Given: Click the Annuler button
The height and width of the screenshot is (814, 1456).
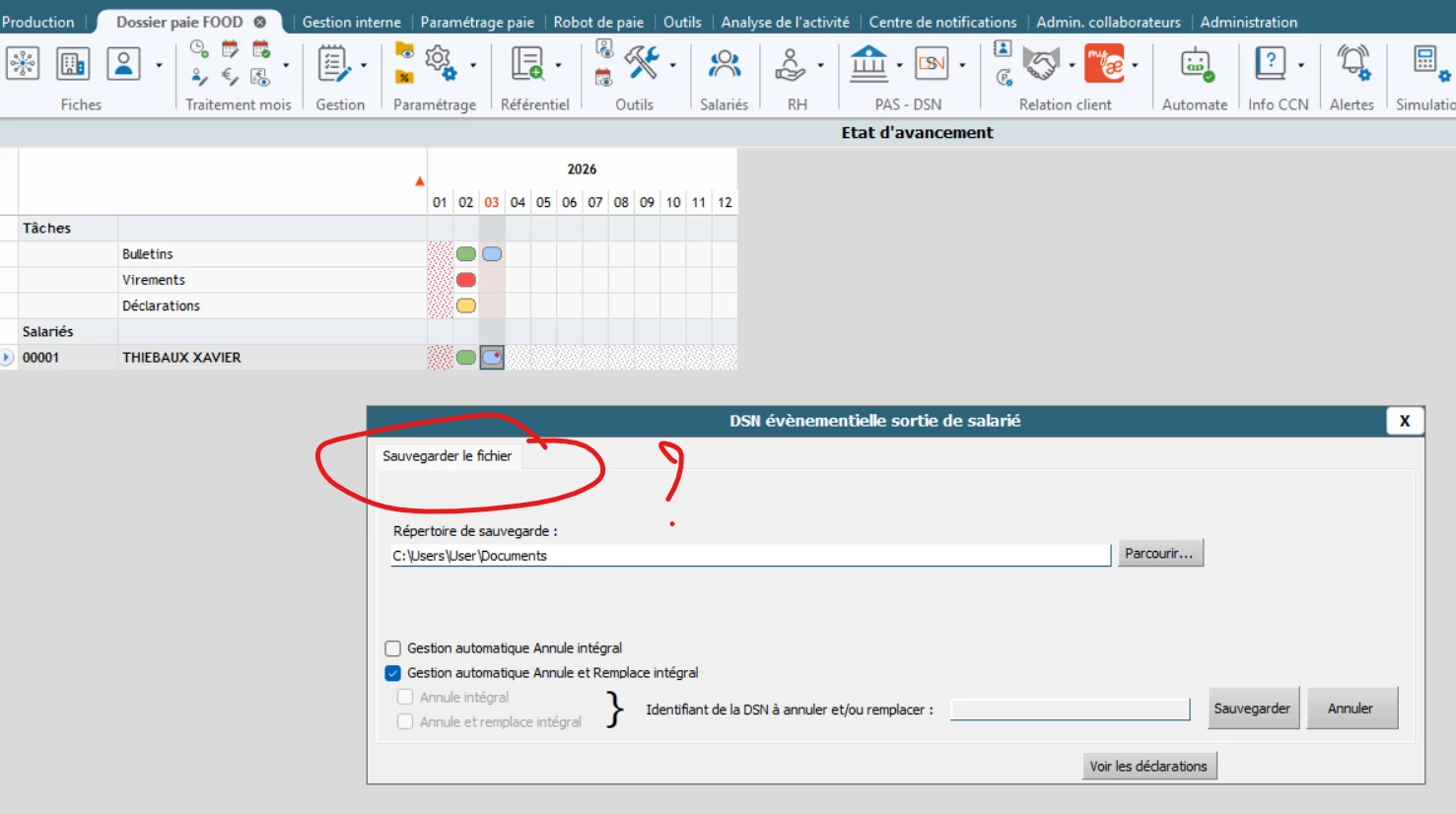Looking at the screenshot, I should coord(1351,709).
